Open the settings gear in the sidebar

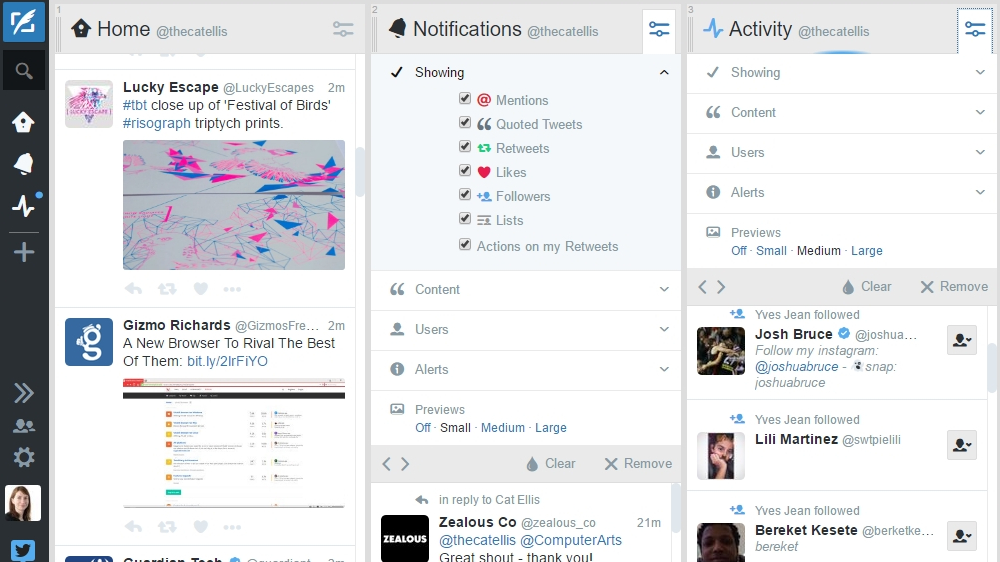24,457
